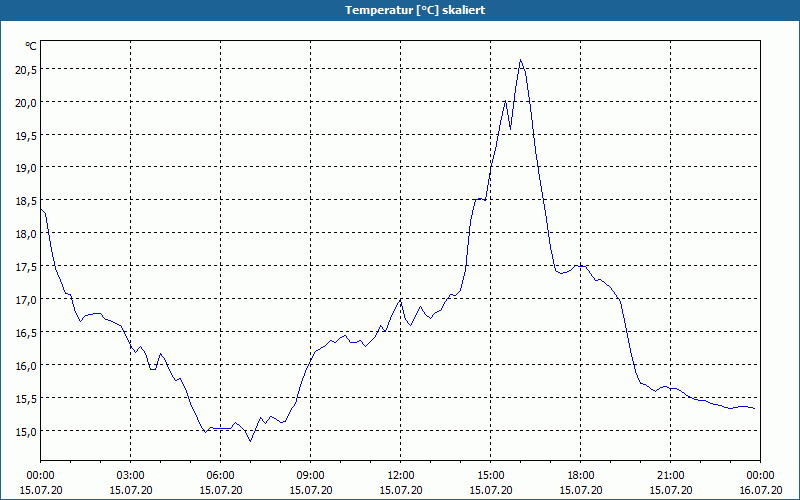Select the 15.07.20 date under 21:00
The width and height of the screenshot is (800, 500).
(x=670, y=490)
